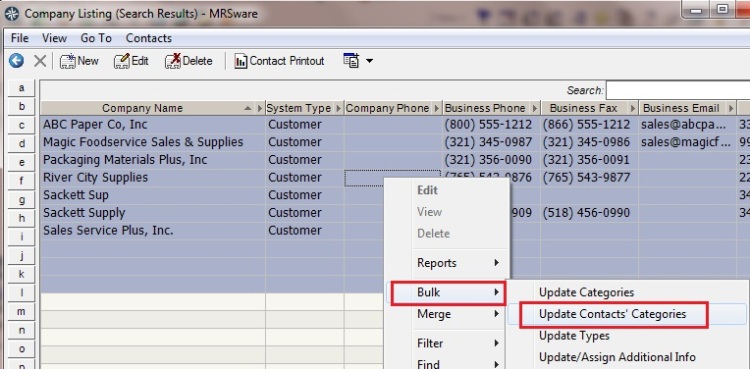Open the Find submenu in context menu
Screen dimensions: 750x369
(447, 363)
